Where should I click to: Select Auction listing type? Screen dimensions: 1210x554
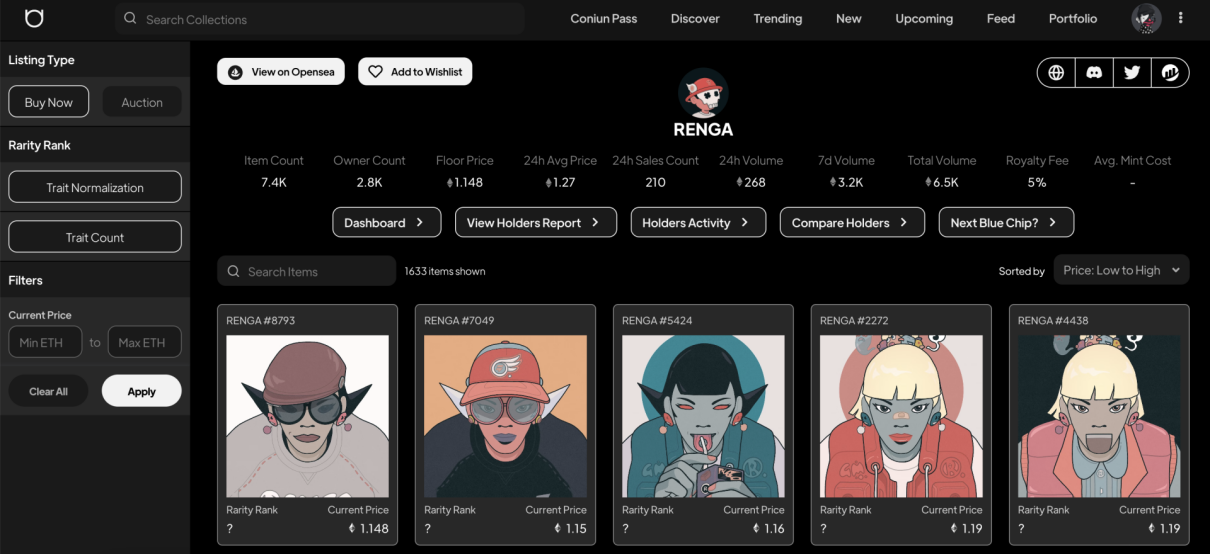(142, 102)
